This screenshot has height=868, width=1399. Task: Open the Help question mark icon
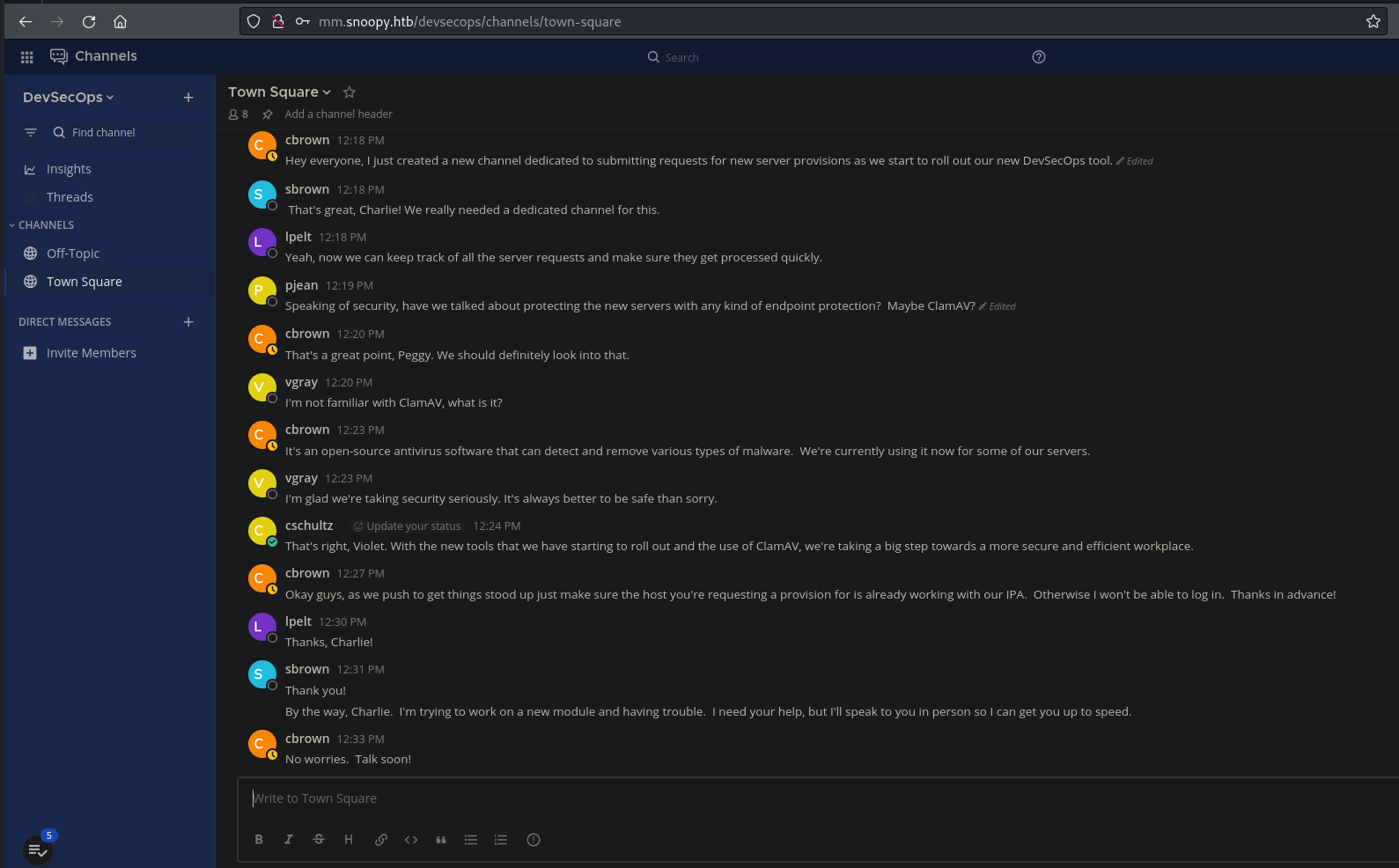tap(1039, 57)
